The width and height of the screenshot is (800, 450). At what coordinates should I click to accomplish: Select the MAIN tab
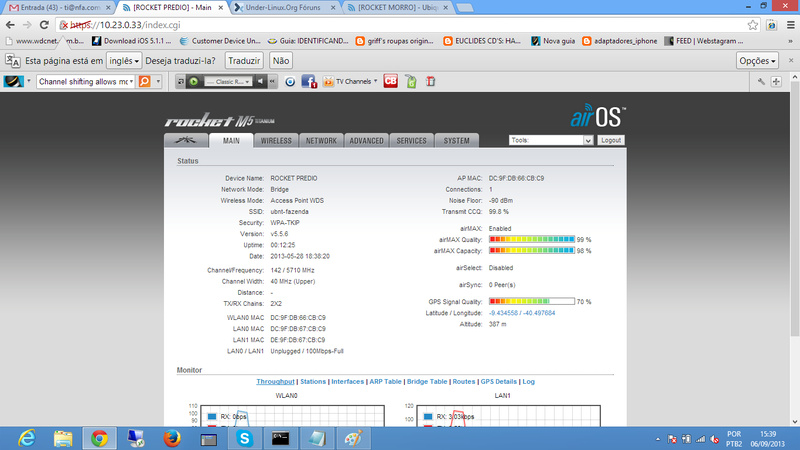pyautogui.click(x=231, y=141)
